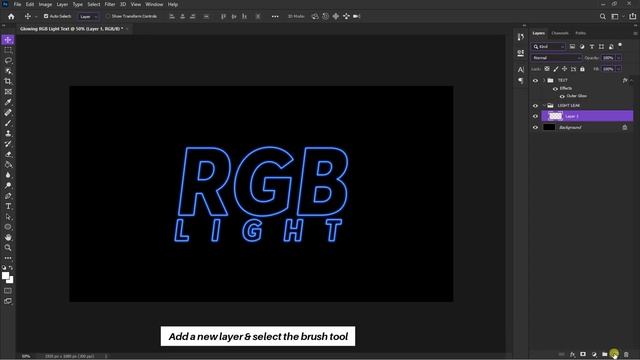This screenshot has width=640, height=360.
Task: Open the workspace switcher icon
Action: pyautogui.click(x=615, y=16)
